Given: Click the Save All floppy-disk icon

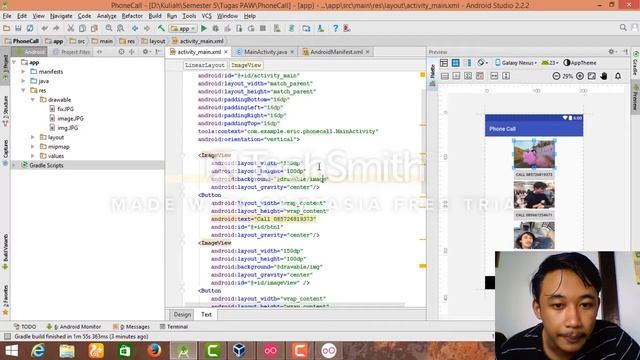Looking at the screenshot, I should [18, 28].
